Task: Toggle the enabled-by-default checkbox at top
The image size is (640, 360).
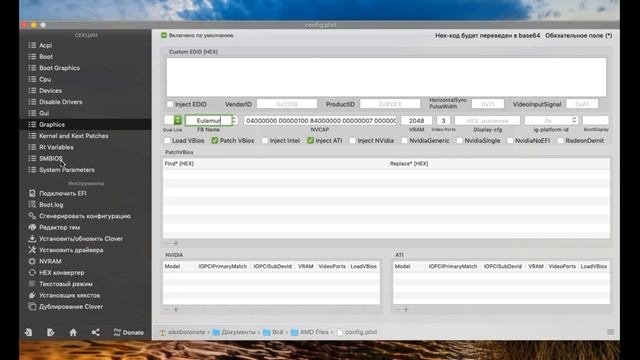Action: (x=164, y=36)
